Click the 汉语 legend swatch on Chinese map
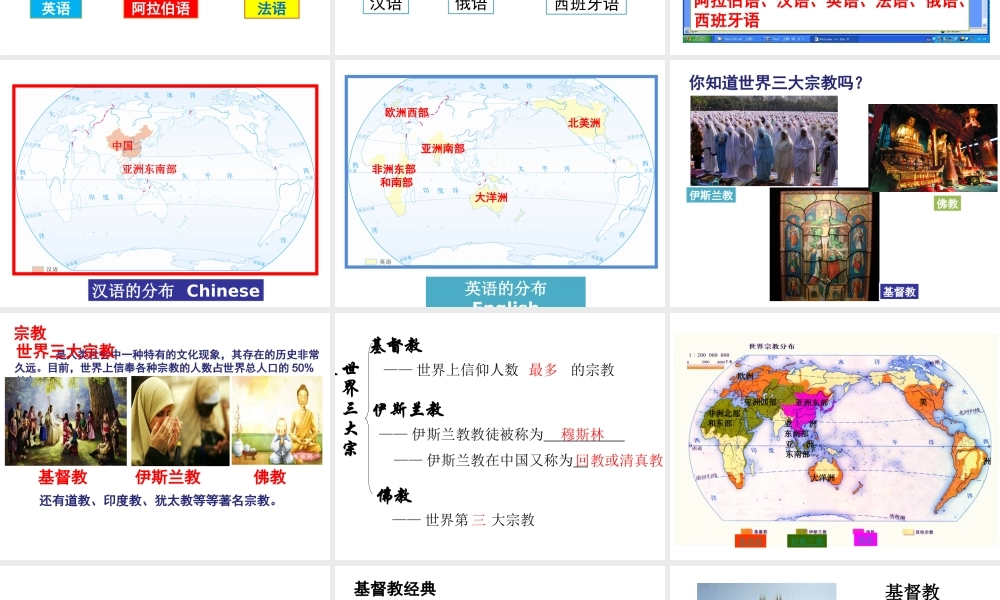 pyautogui.click(x=38, y=270)
